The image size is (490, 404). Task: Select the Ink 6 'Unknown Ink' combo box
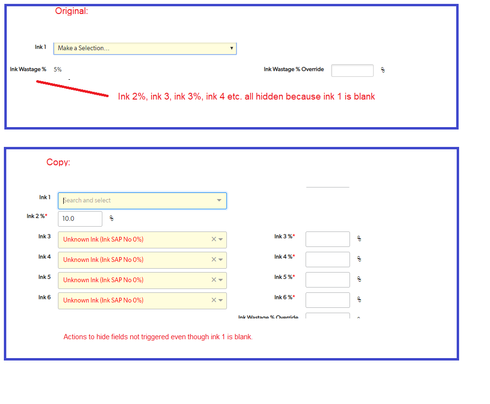[x=142, y=301]
